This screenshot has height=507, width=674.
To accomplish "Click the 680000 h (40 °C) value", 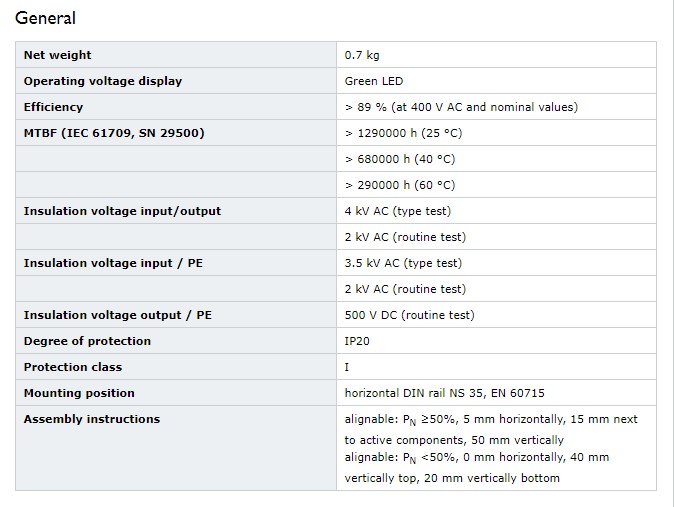I will coord(400,159).
